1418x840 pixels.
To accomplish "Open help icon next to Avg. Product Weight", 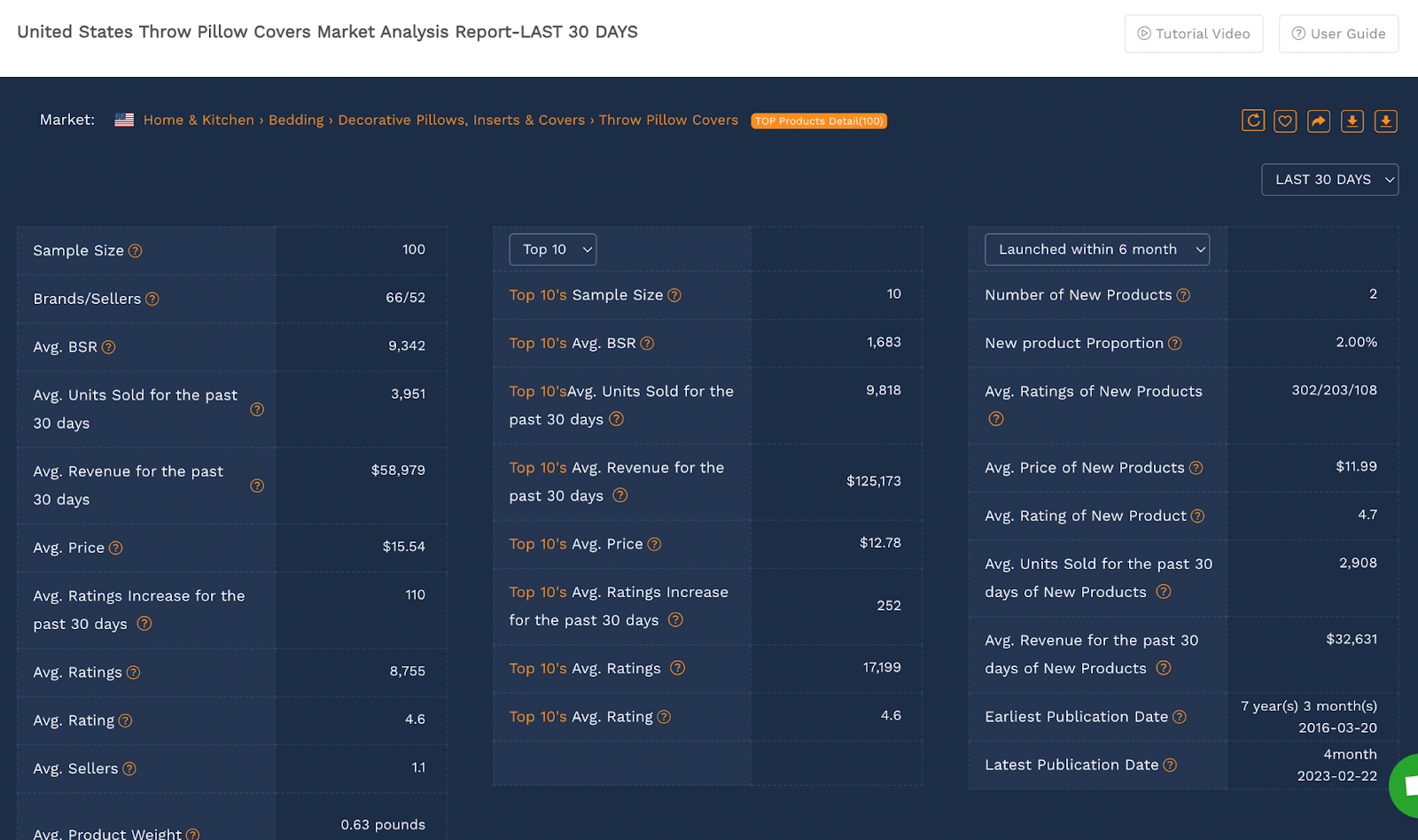I will [x=192, y=834].
